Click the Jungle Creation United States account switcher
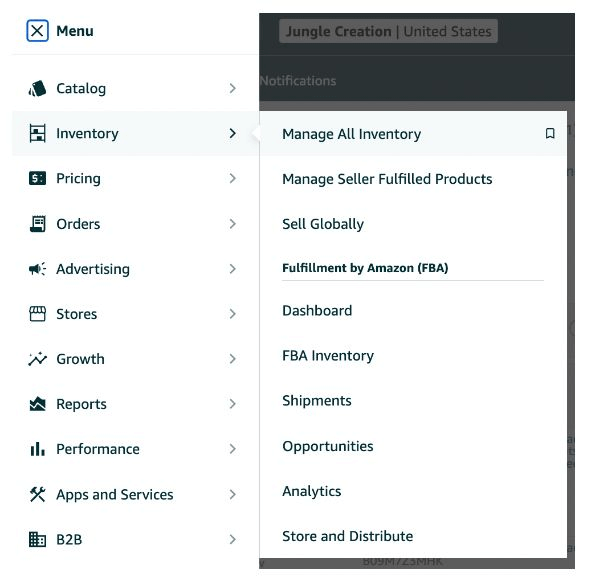 point(388,31)
